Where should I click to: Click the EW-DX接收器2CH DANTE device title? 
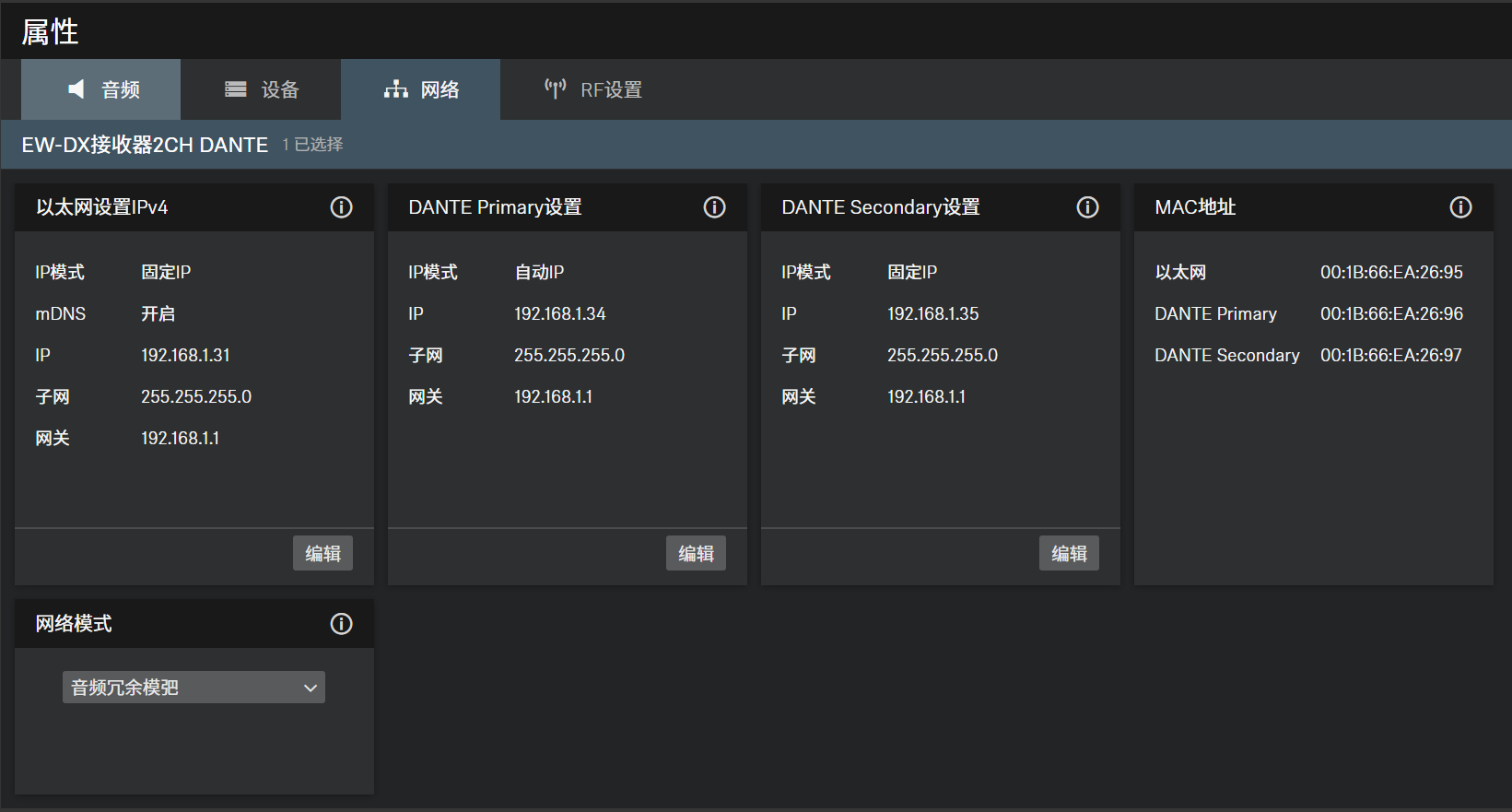(145, 145)
